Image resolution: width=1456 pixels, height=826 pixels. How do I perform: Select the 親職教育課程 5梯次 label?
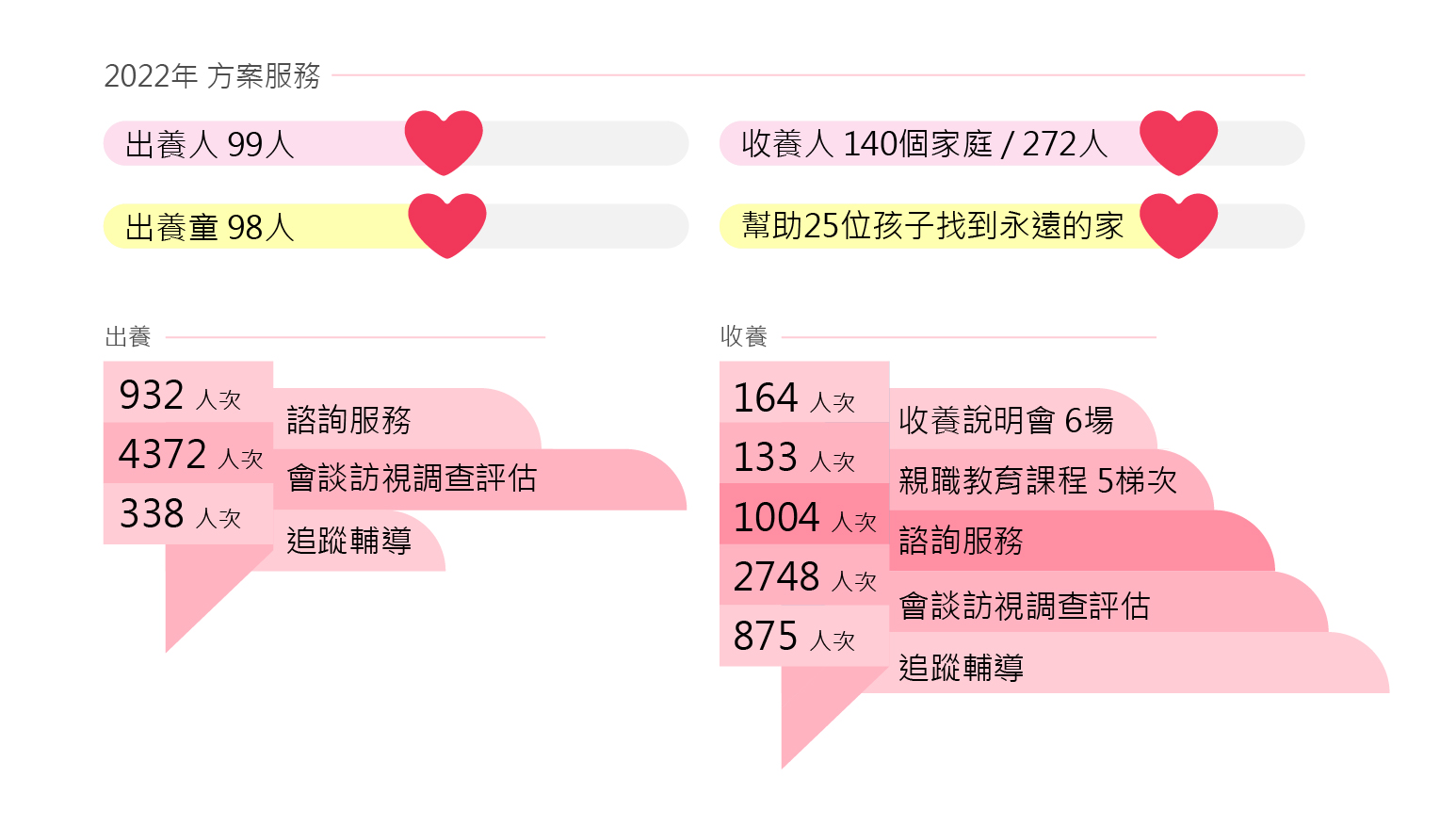tap(1038, 480)
